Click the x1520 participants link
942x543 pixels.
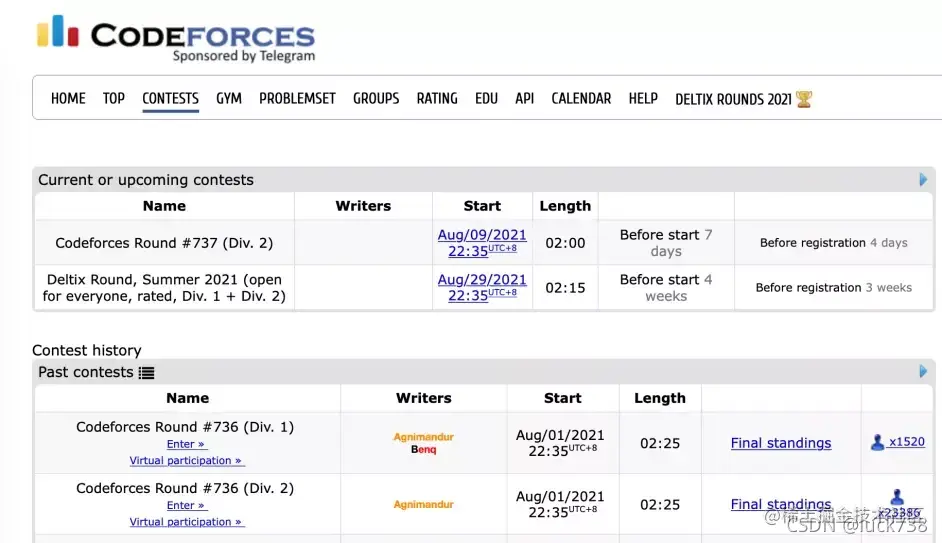(907, 442)
